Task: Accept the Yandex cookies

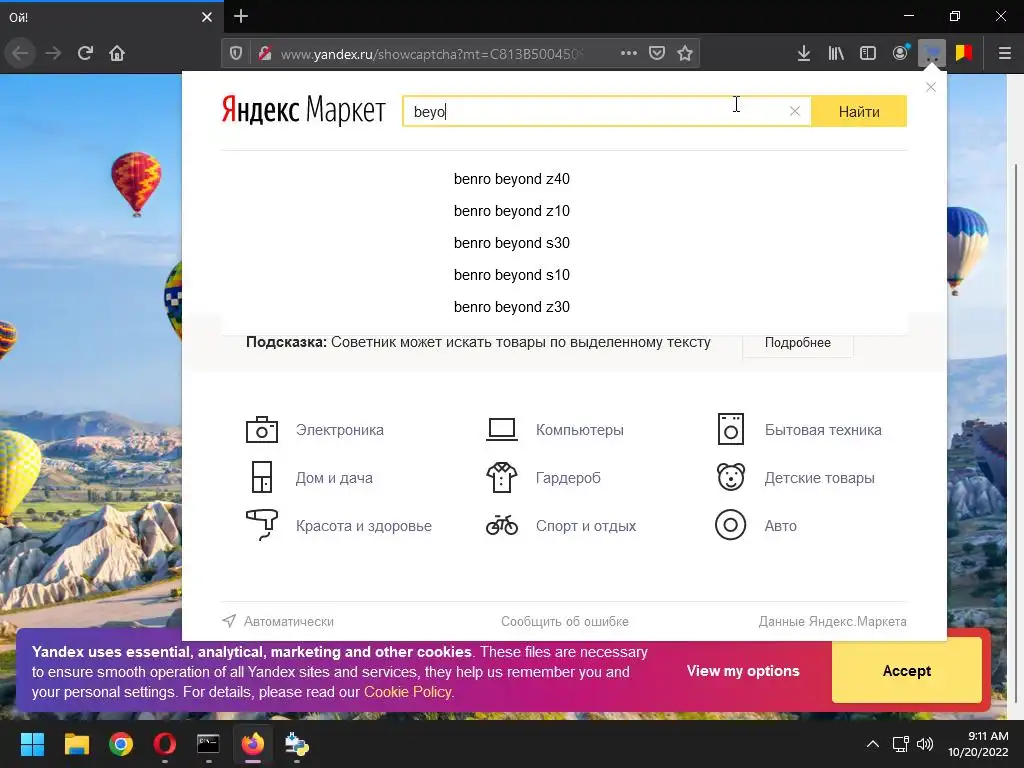Action: pyautogui.click(x=906, y=671)
